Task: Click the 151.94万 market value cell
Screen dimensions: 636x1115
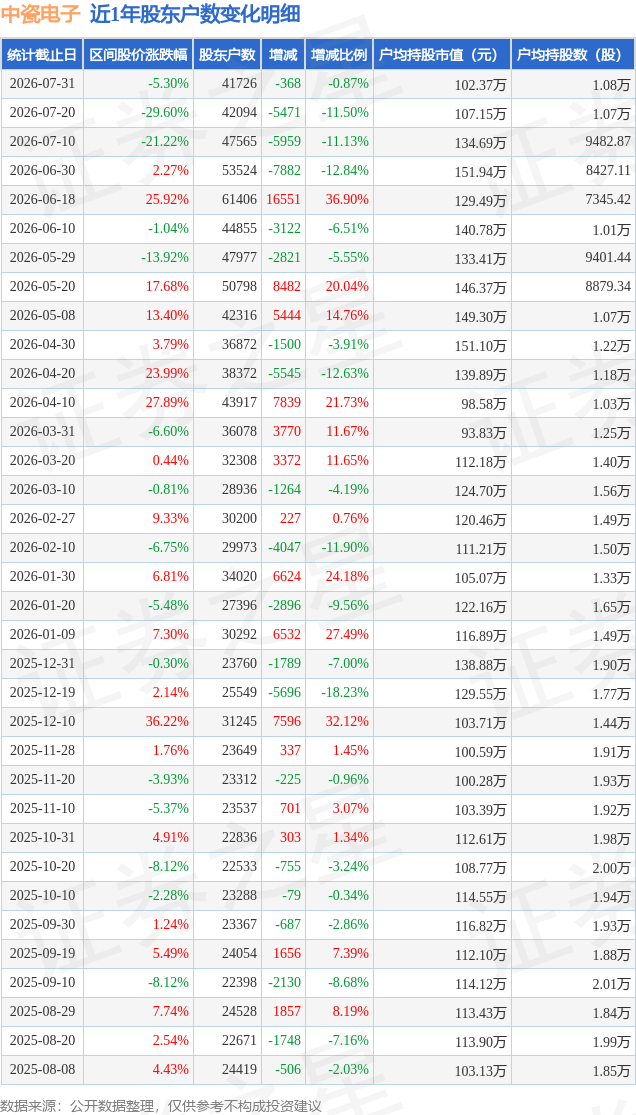Action: 480,171
